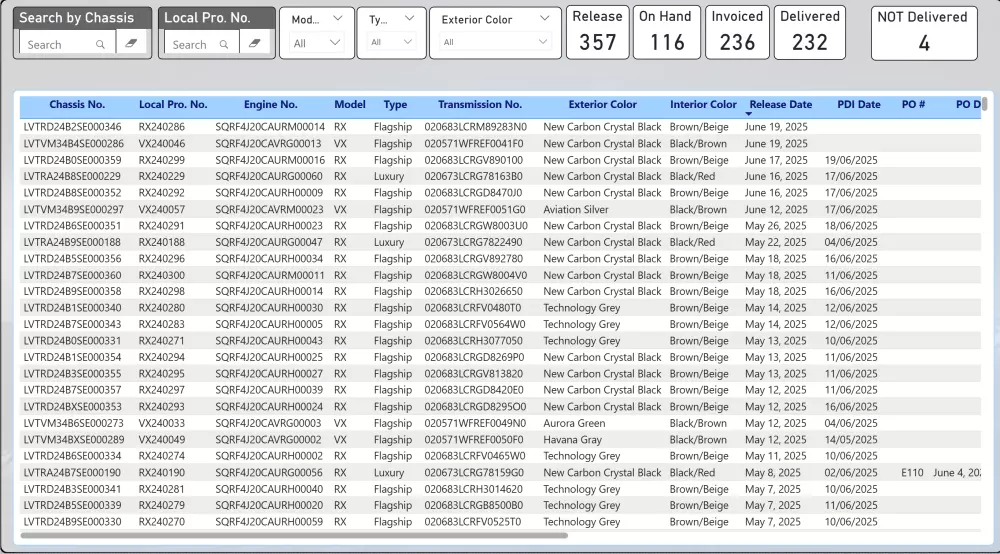This screenshot has width=1000, height=554.
Task: Click the Aurora Green exterior color cell
Action: point(574,423)
